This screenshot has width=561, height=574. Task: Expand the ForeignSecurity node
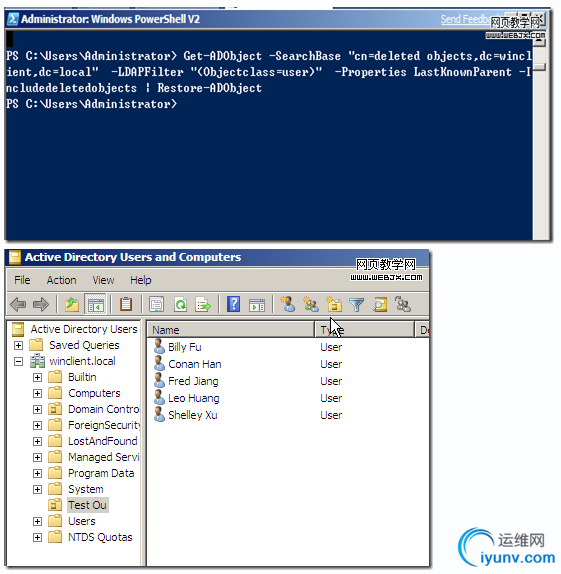point(37,425)
